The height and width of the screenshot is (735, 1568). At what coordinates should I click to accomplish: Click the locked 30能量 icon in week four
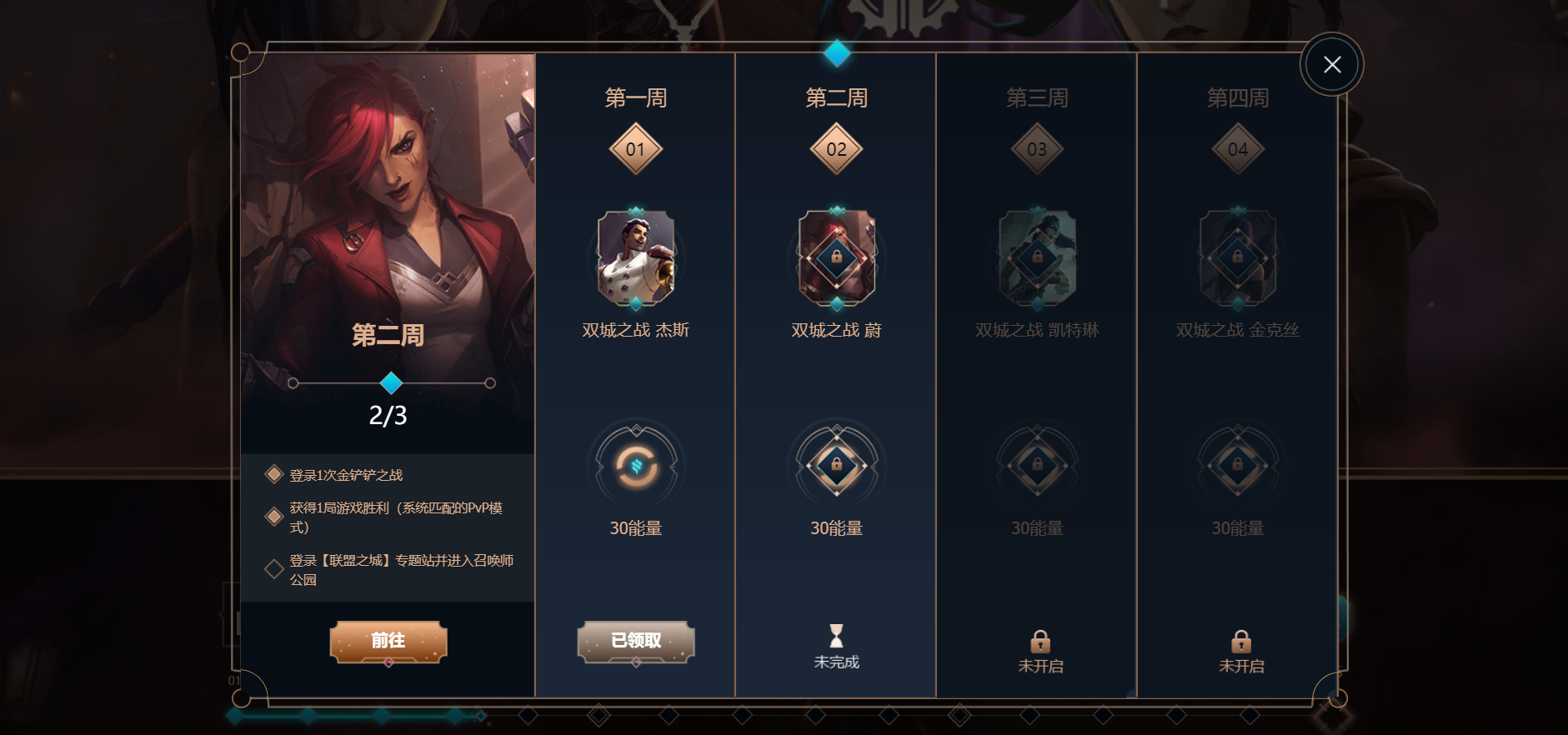pyautogui.click(x=1238, y=465)
